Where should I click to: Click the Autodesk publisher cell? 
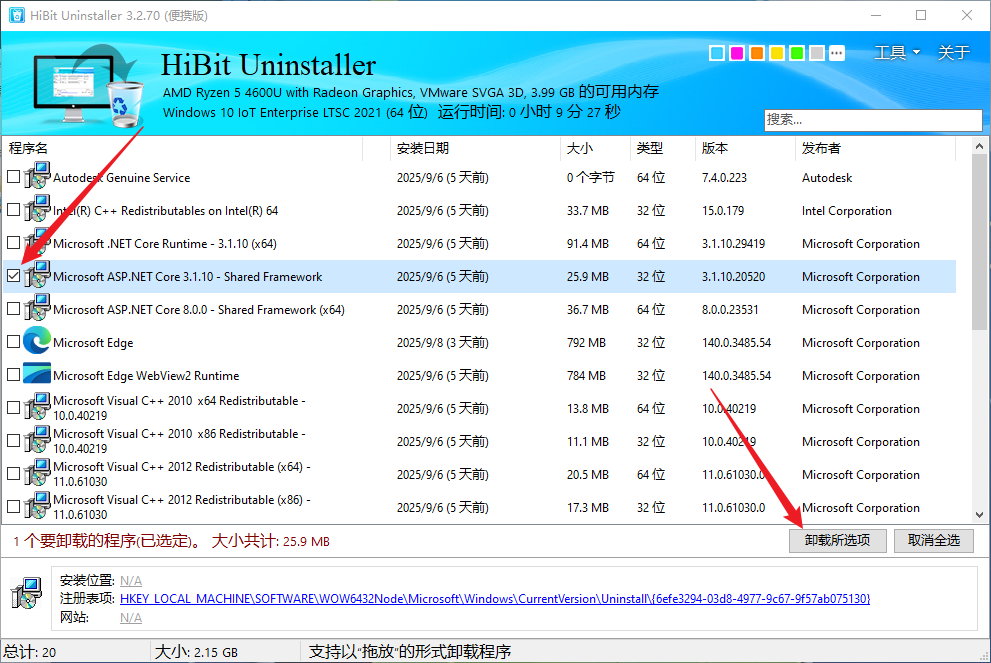pyautogui.click(x=827, y=178)
